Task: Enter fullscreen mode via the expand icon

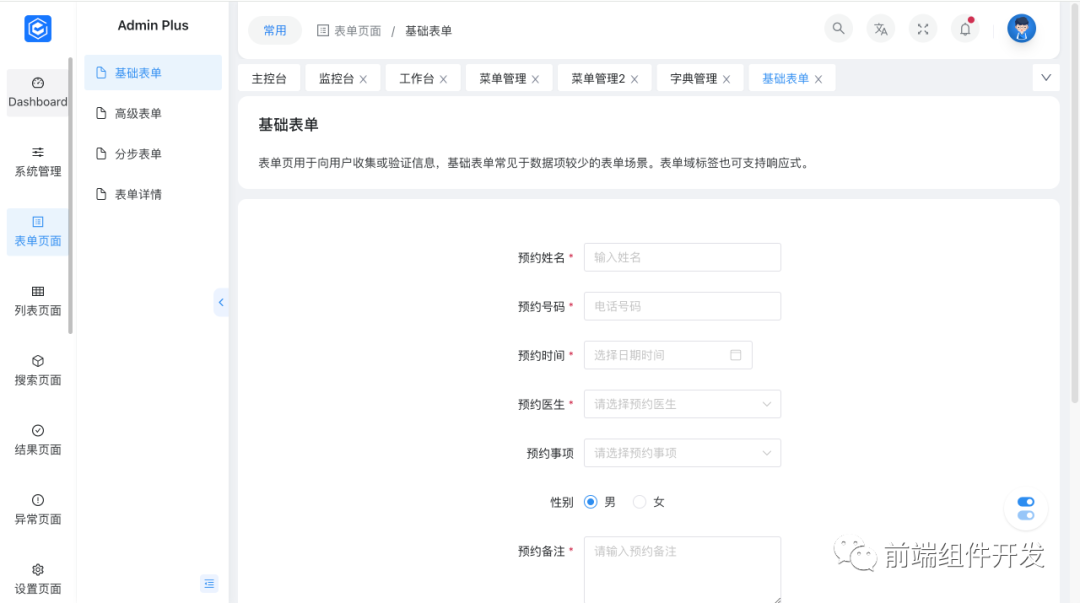Action: pos(922,28)
